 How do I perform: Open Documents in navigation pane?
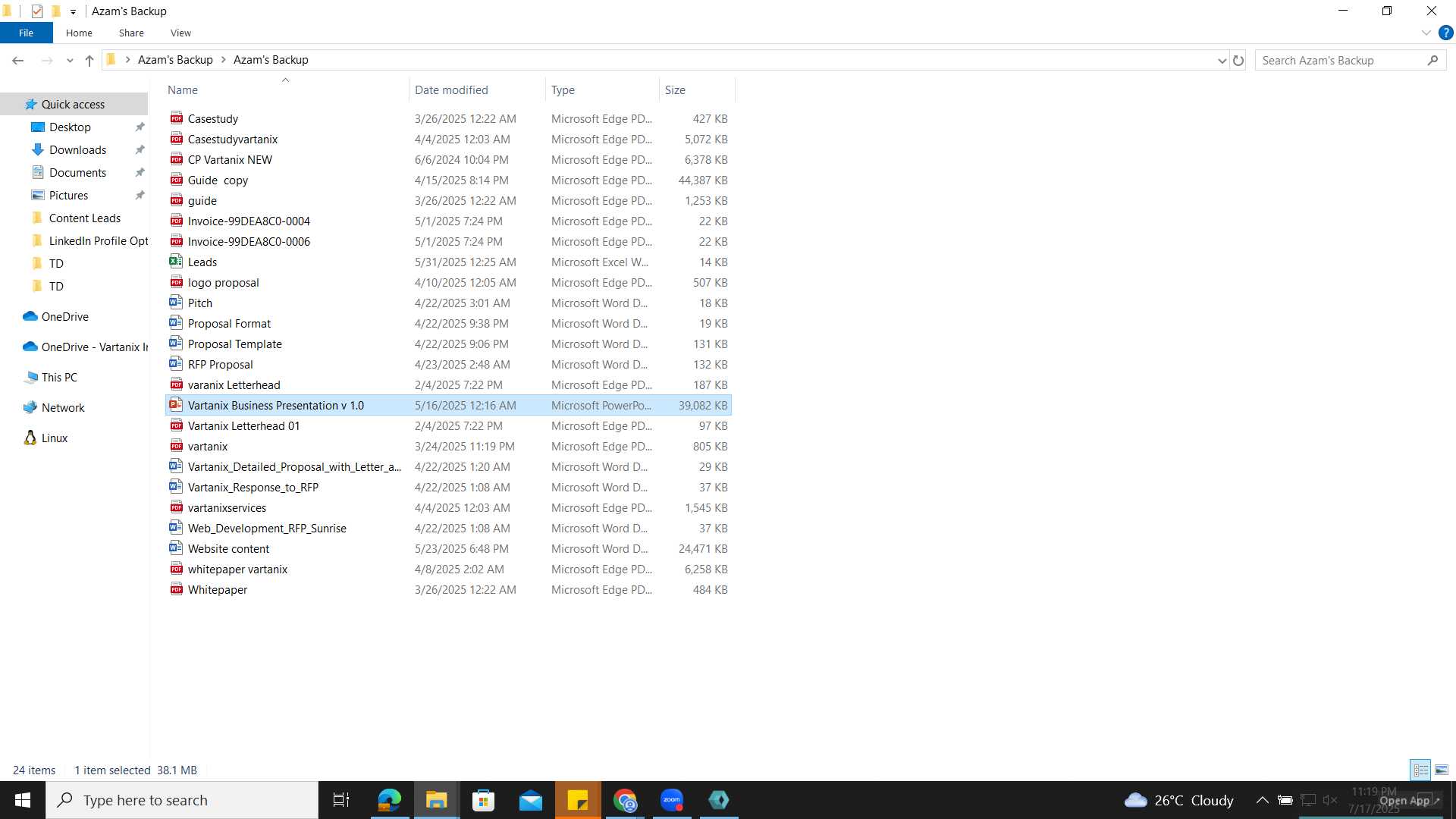pos(77,172)
